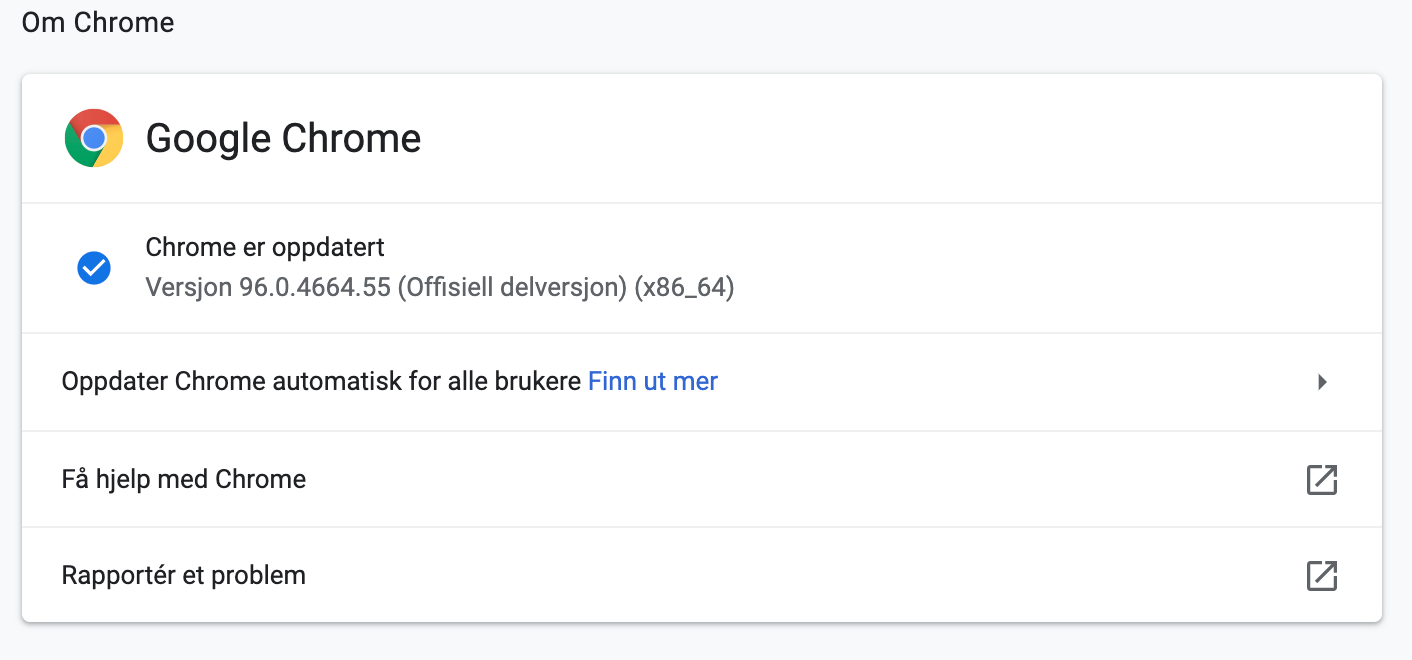Click Få hjelp med Chrome
The image size is (1412, 660).
pos(184,479)
